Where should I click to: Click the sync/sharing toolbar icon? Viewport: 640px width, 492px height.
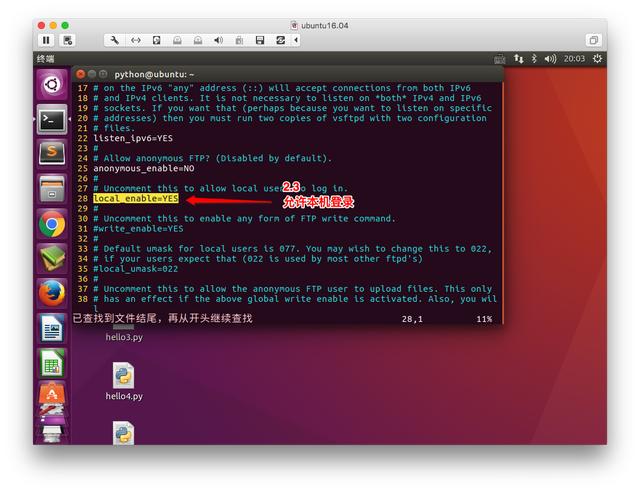tap(280, 40)
